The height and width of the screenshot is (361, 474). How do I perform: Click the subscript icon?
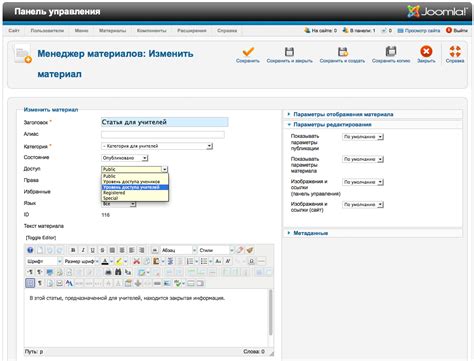pos(218,261)
